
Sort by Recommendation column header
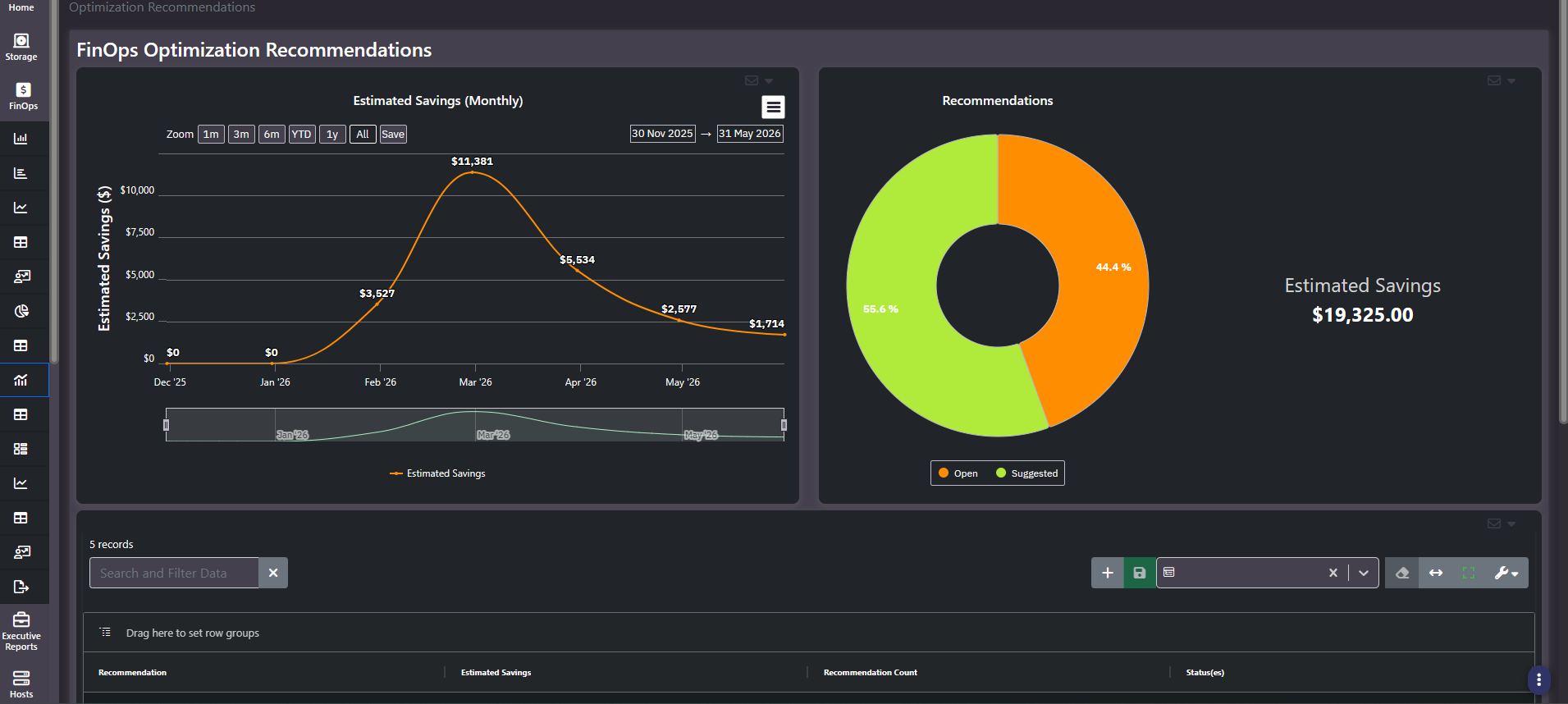pos(132,673)
